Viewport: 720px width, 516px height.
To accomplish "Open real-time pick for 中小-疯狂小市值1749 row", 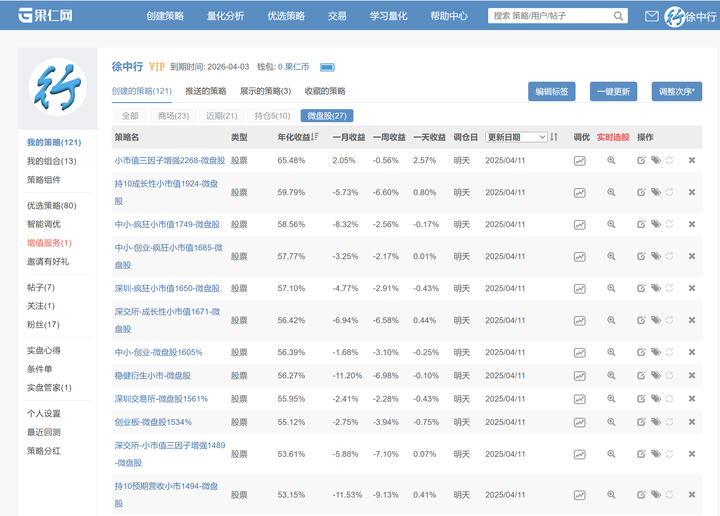I will click(x=611, y=224).
